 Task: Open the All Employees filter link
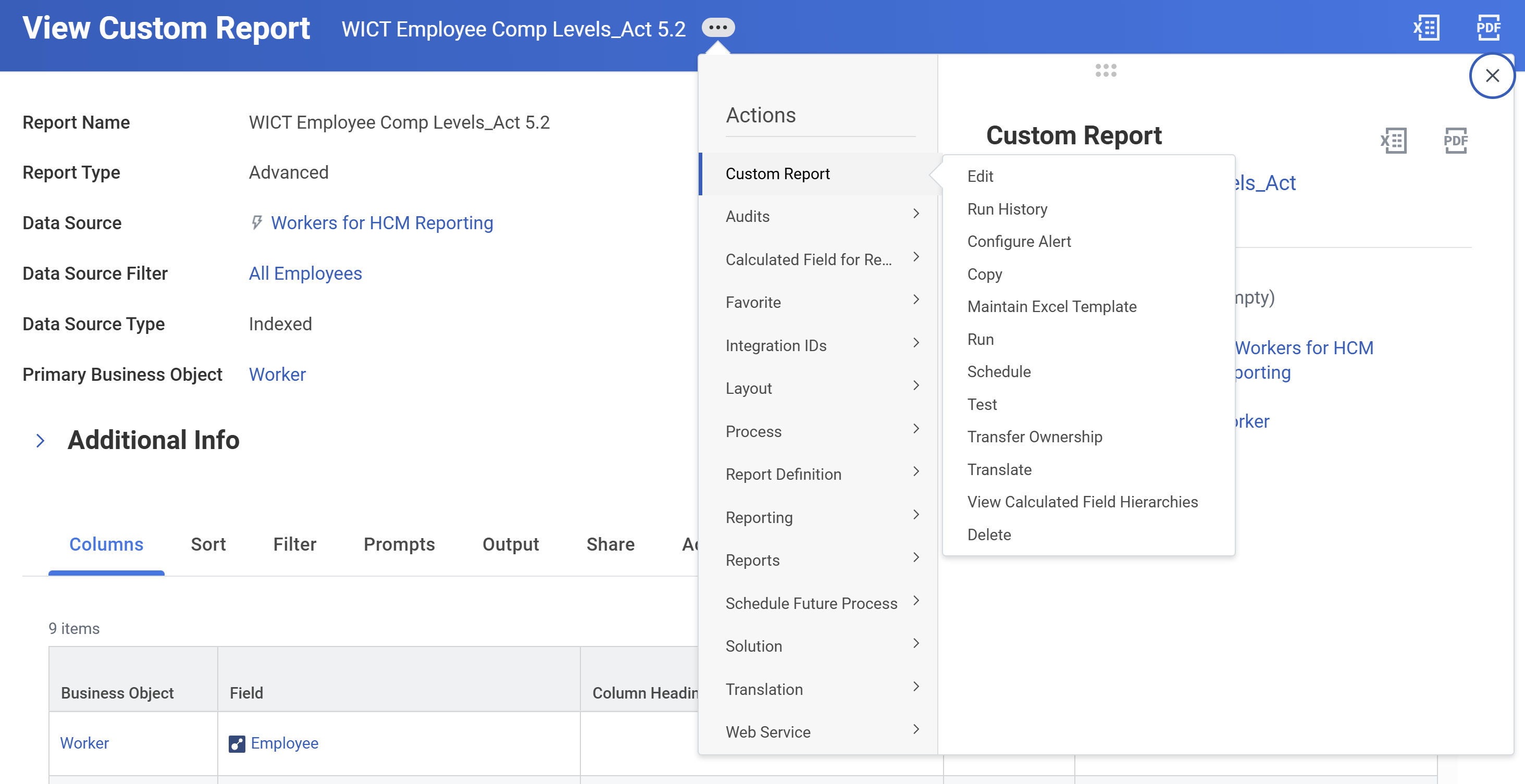tap(305, 273)
